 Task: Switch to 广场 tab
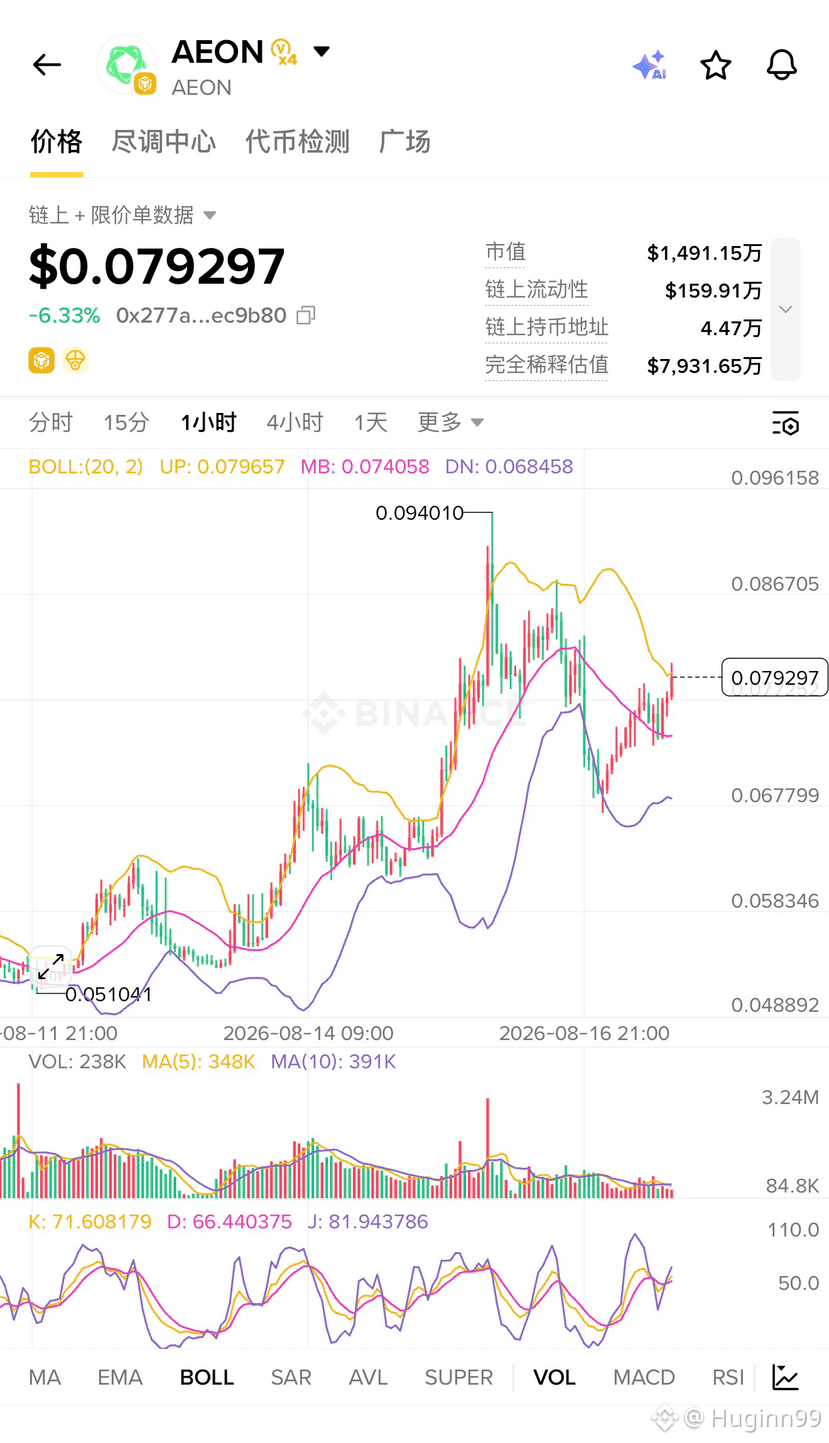(x=405, y=142)
